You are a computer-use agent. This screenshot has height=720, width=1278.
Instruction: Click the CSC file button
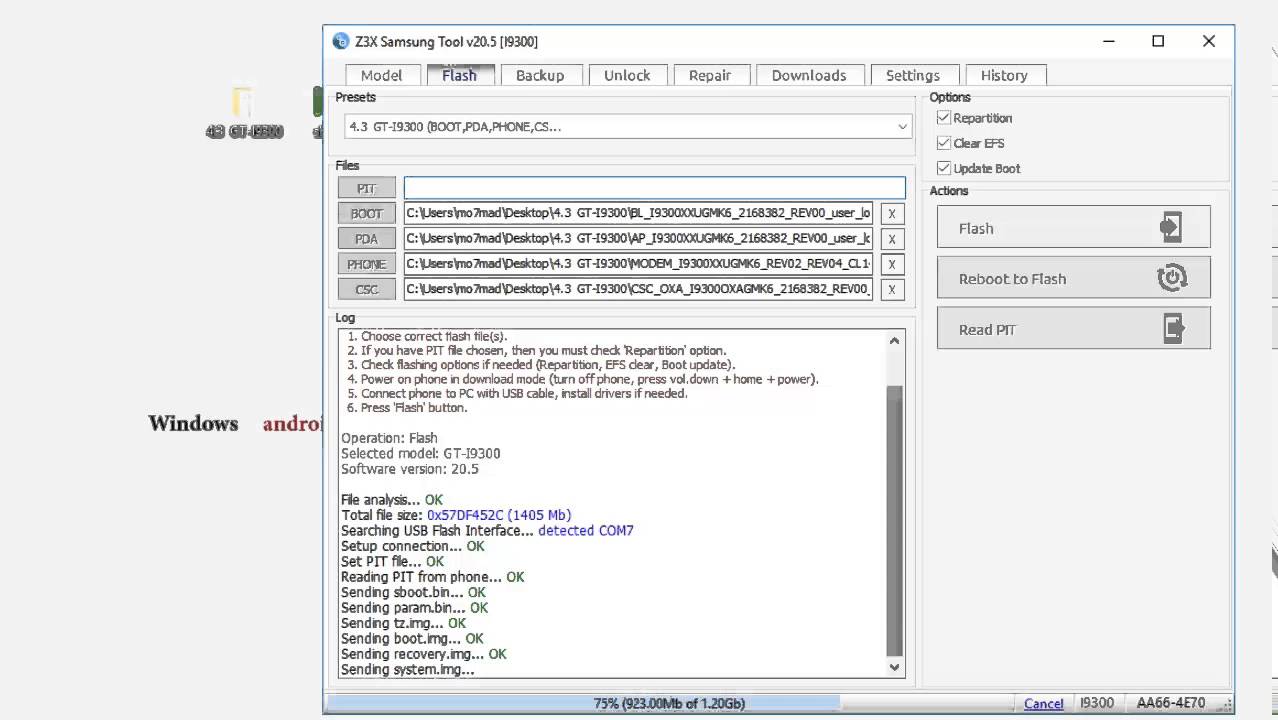(367, 290)
